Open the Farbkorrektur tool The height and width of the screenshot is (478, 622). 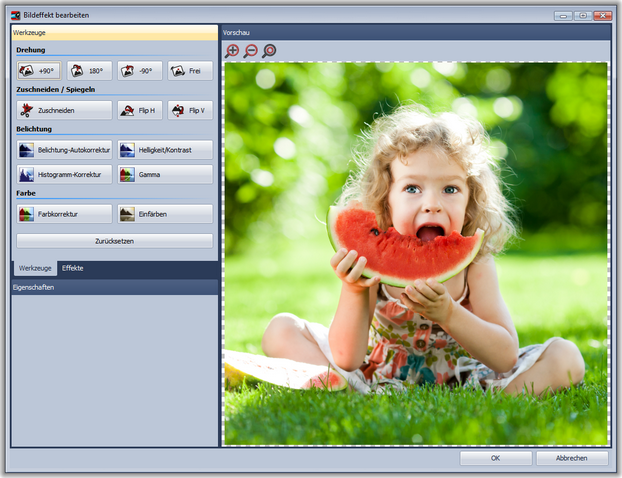(64, 214)
